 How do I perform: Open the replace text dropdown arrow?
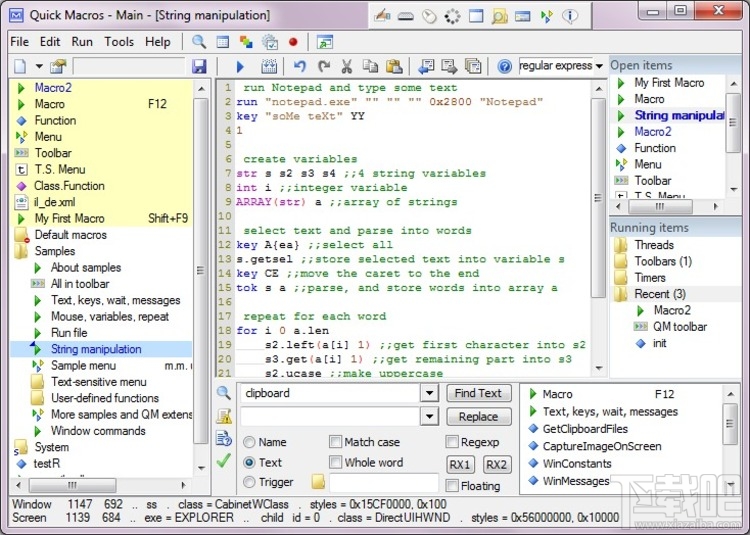tap(430, 416)
